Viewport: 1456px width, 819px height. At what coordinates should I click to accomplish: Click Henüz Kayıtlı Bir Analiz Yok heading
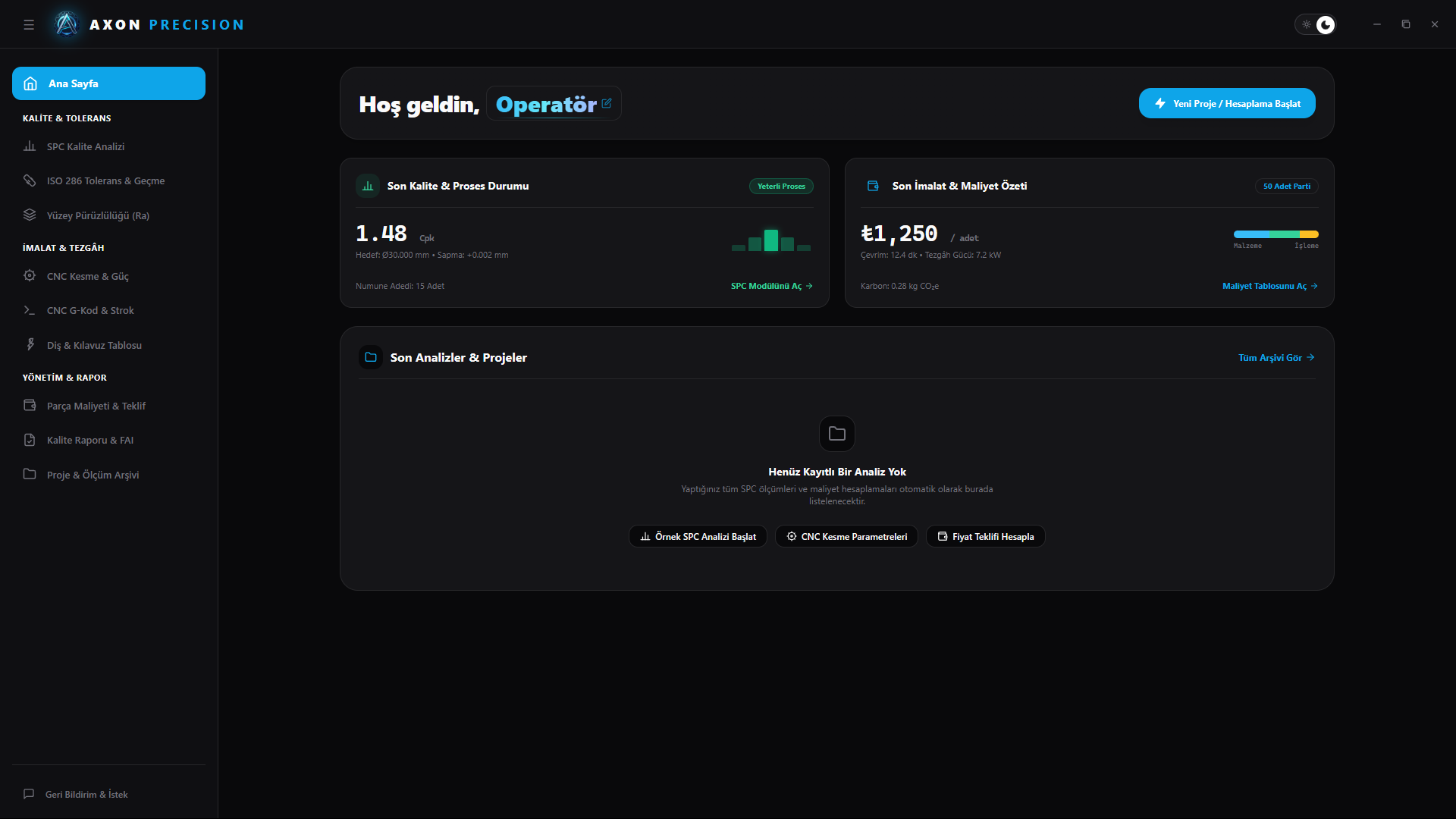(x=837, y=472)
